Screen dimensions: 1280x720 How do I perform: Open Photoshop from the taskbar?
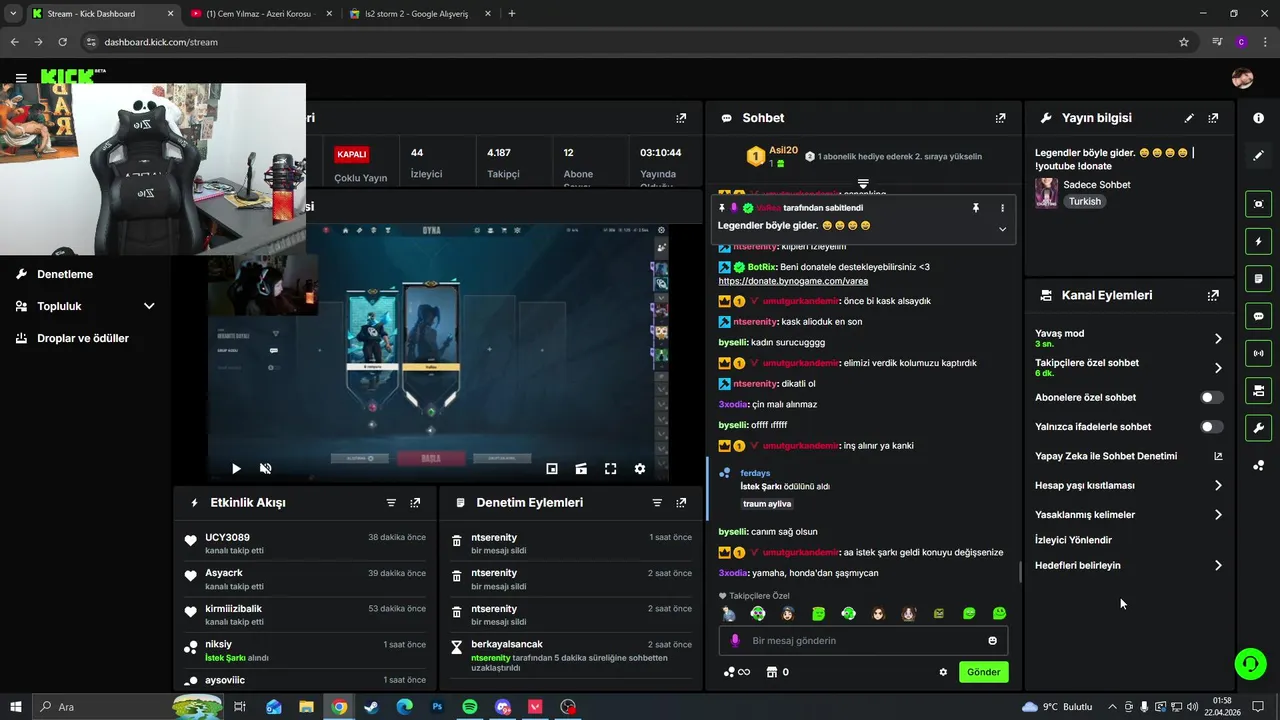pyautogui.click(x=437, y=707)
